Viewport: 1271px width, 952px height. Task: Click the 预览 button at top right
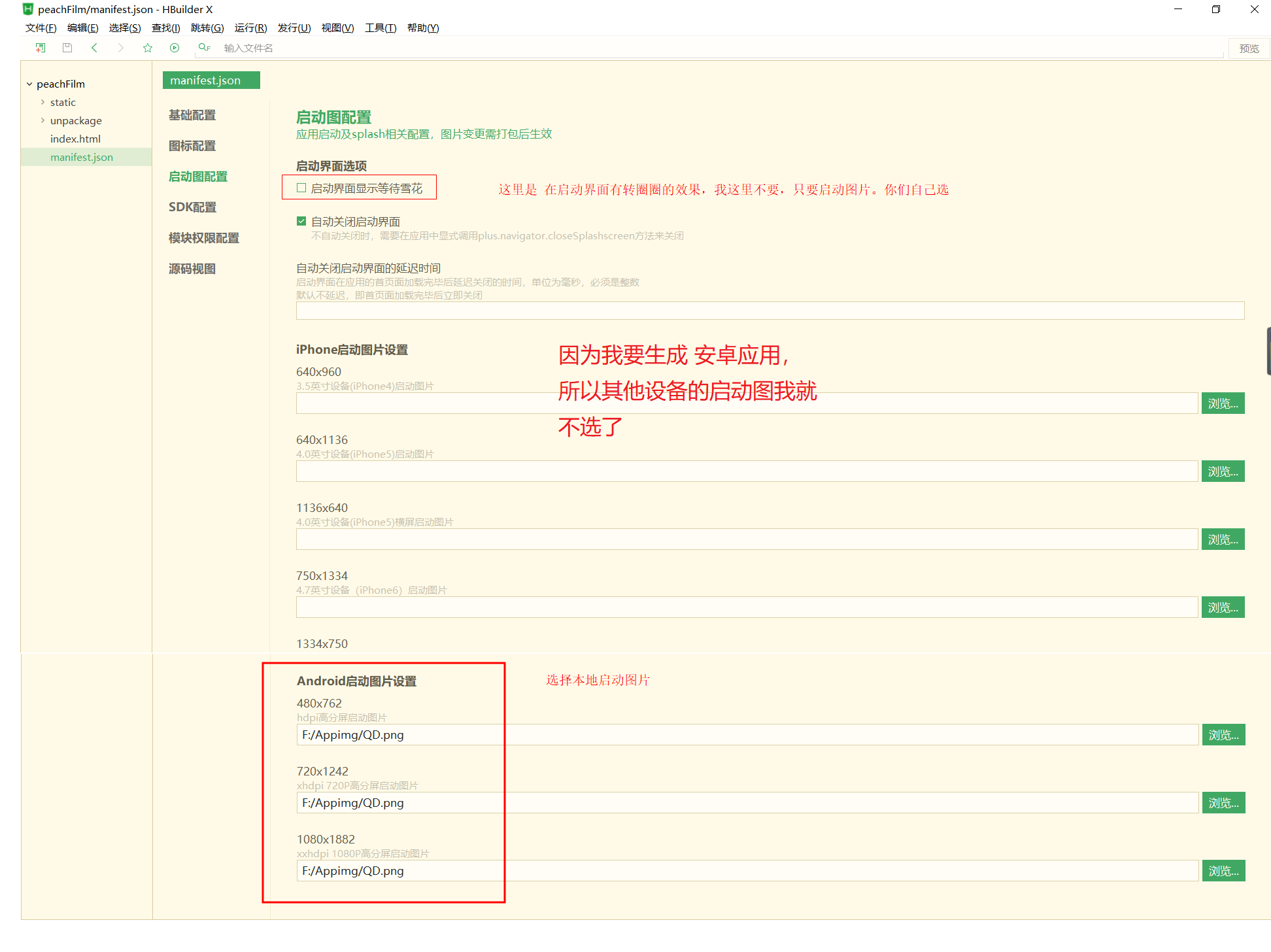(x=1249, y=48)
